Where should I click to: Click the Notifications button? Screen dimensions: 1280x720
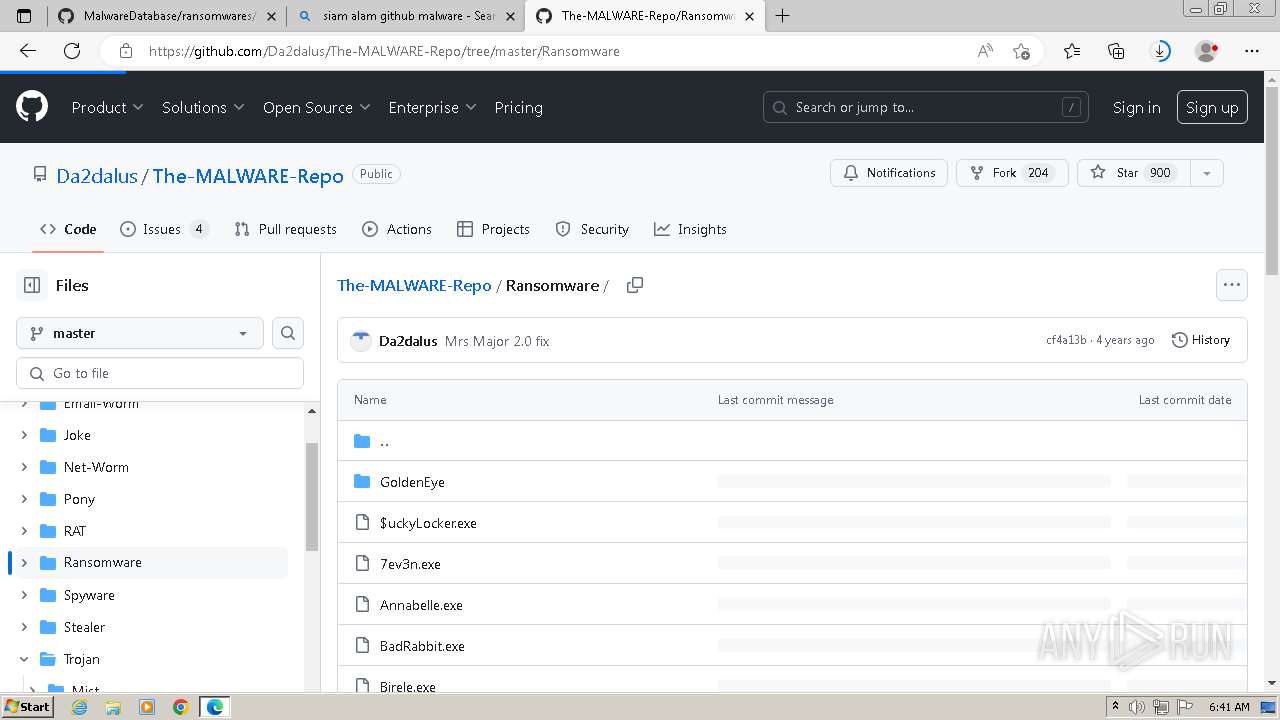click(x=890, y=173)
